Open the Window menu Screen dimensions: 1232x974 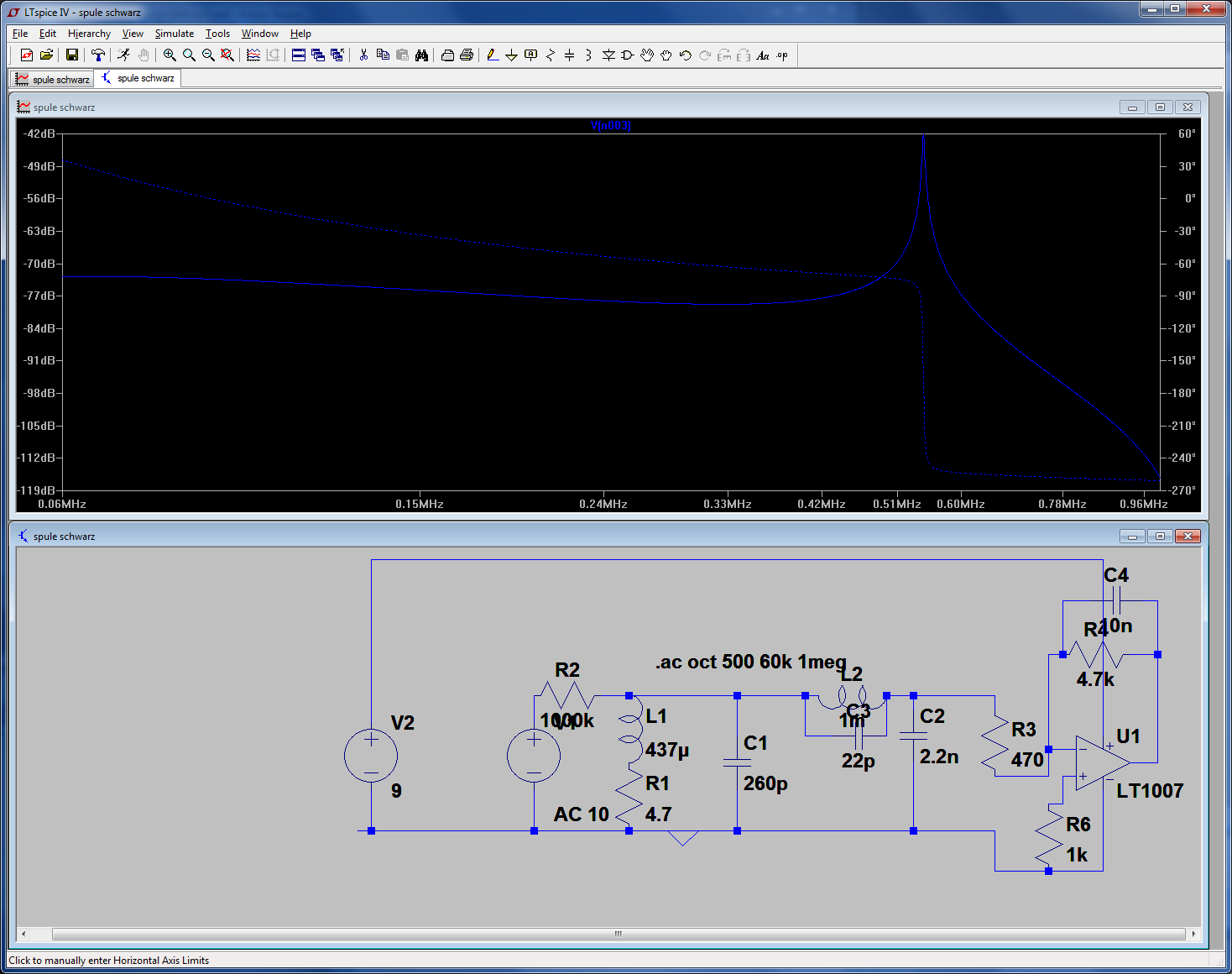point(260,34)
